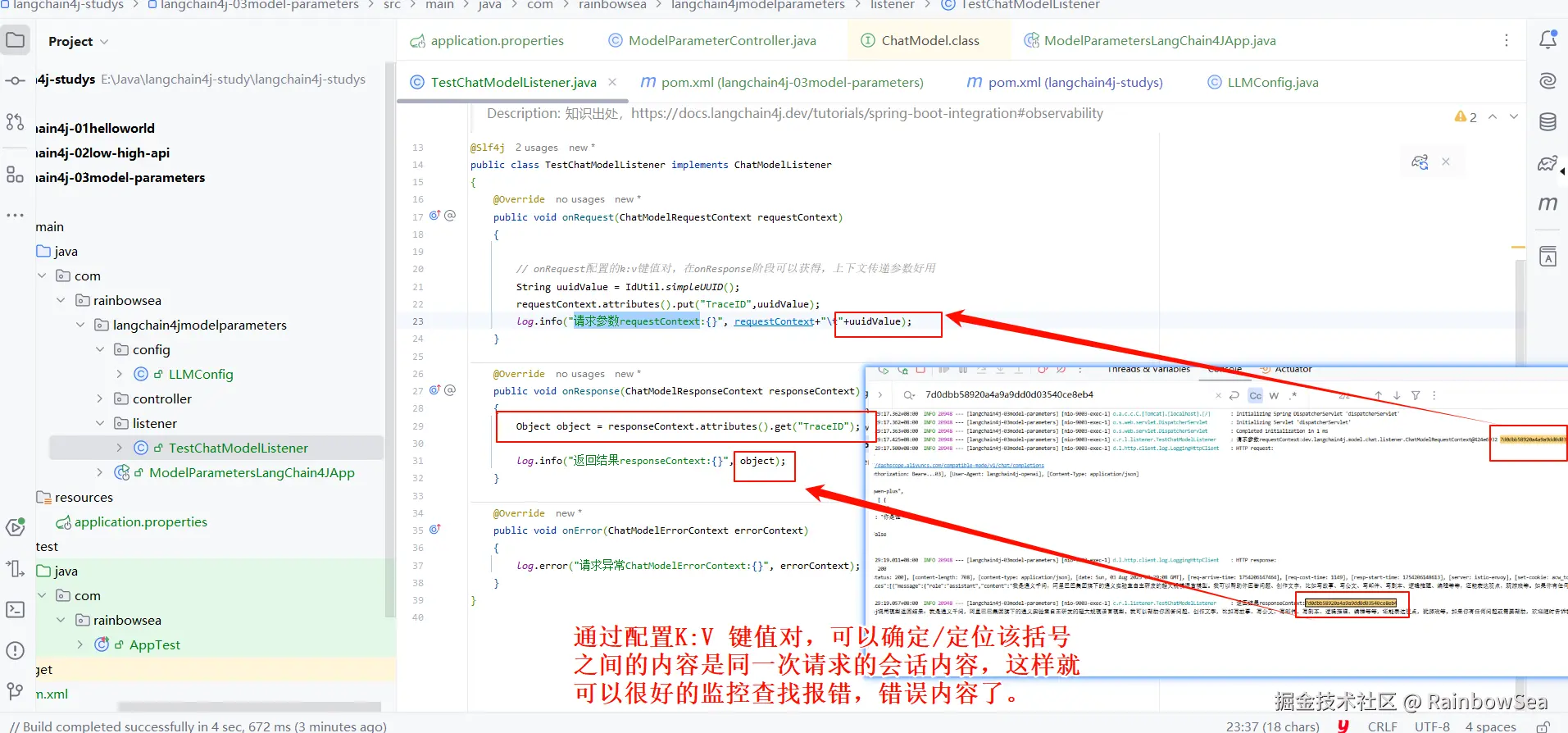This screenshot has width=1568, height=733.
Task: Click the AI inline action icon in editor
Action: pos(1420,162)
